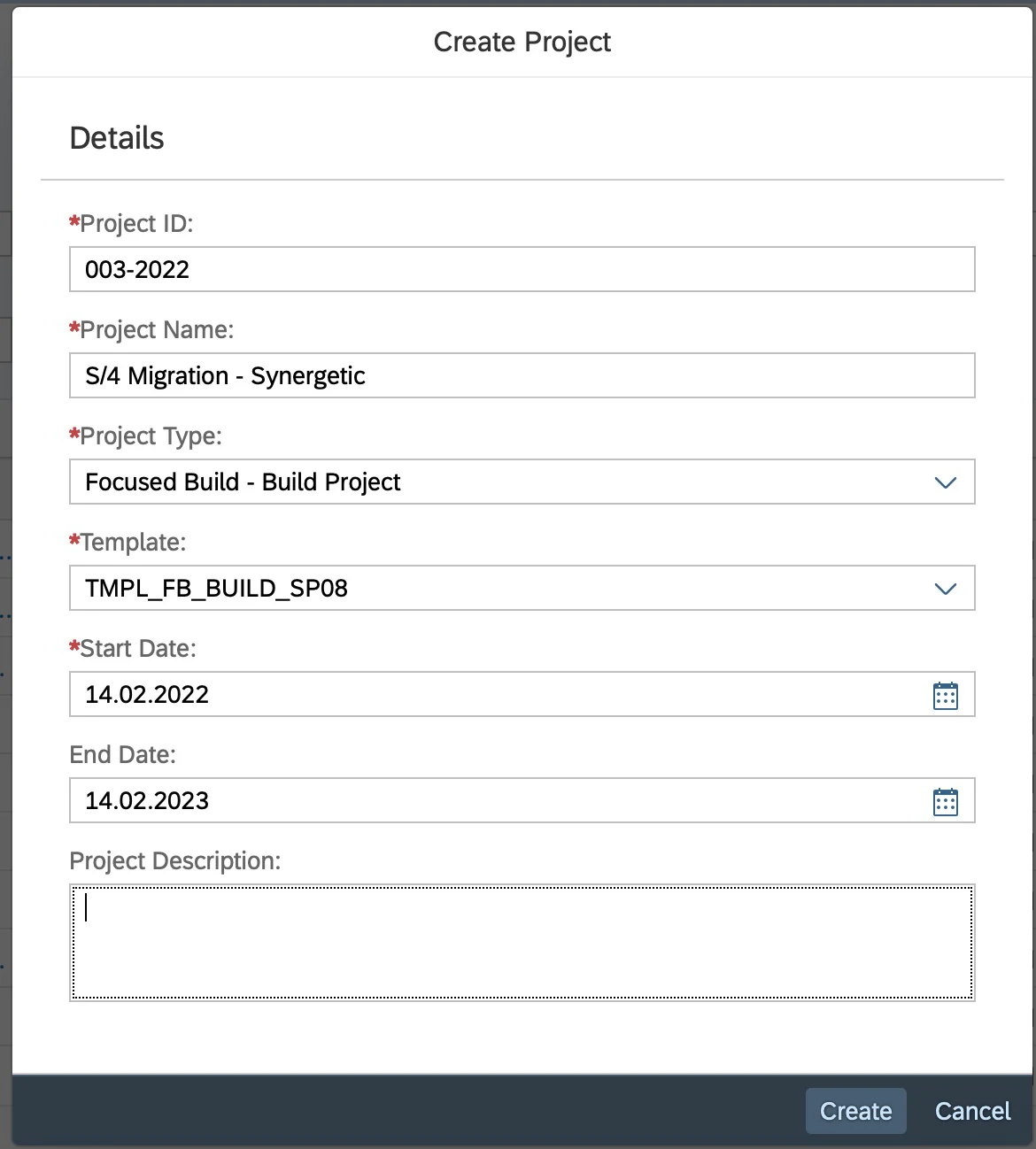This screenshot has width=1036, height=1149.
Task: Click the 'Details' section heading
Action: 117,138
